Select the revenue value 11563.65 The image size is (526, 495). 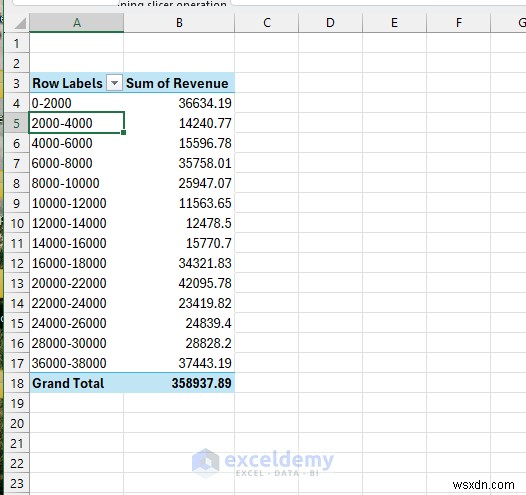[179, 203]
